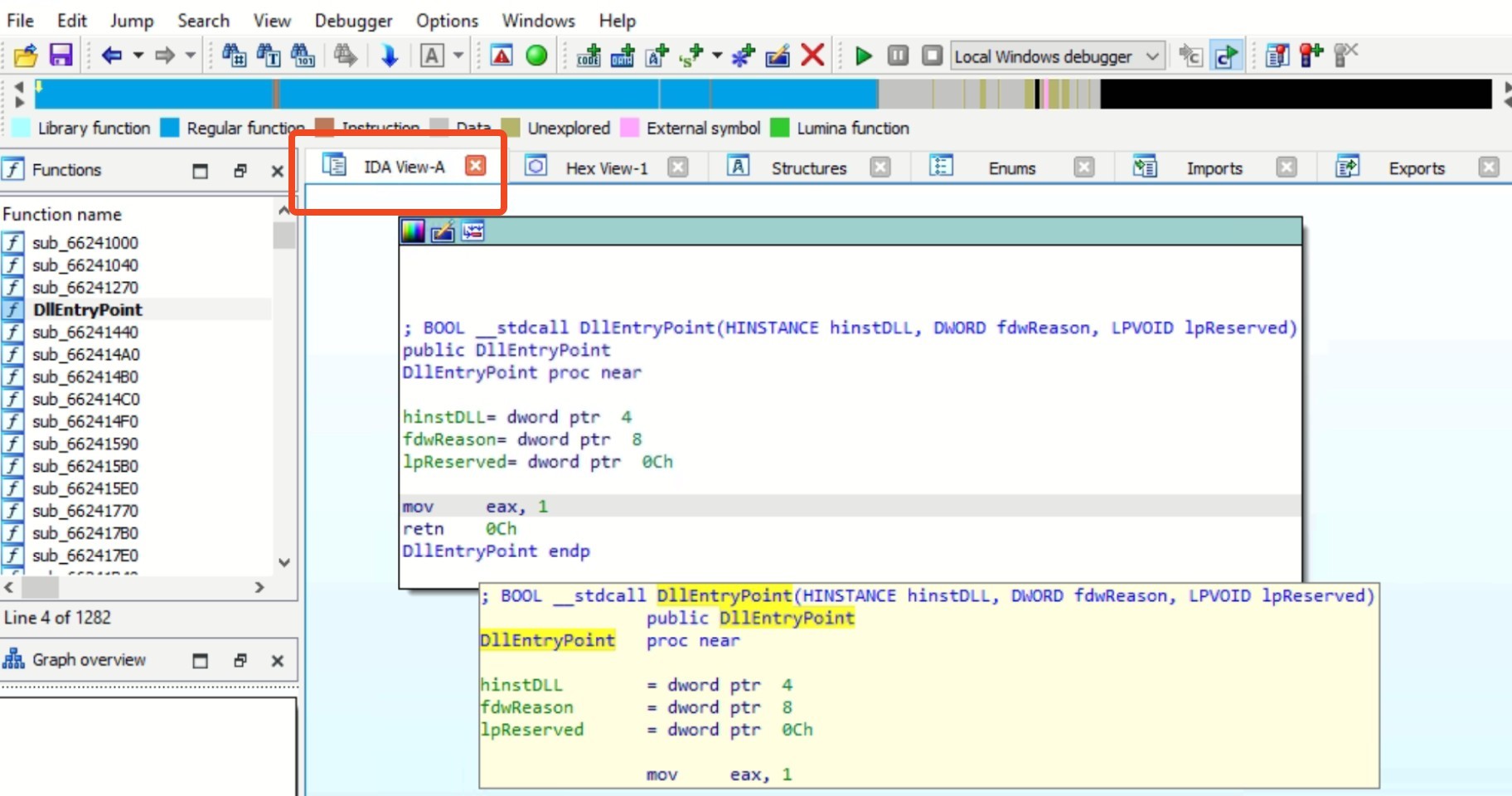Select DllEntryPoint in the function list
Image resolution: width=1512 pixels, height=796 pixels.
88,309
